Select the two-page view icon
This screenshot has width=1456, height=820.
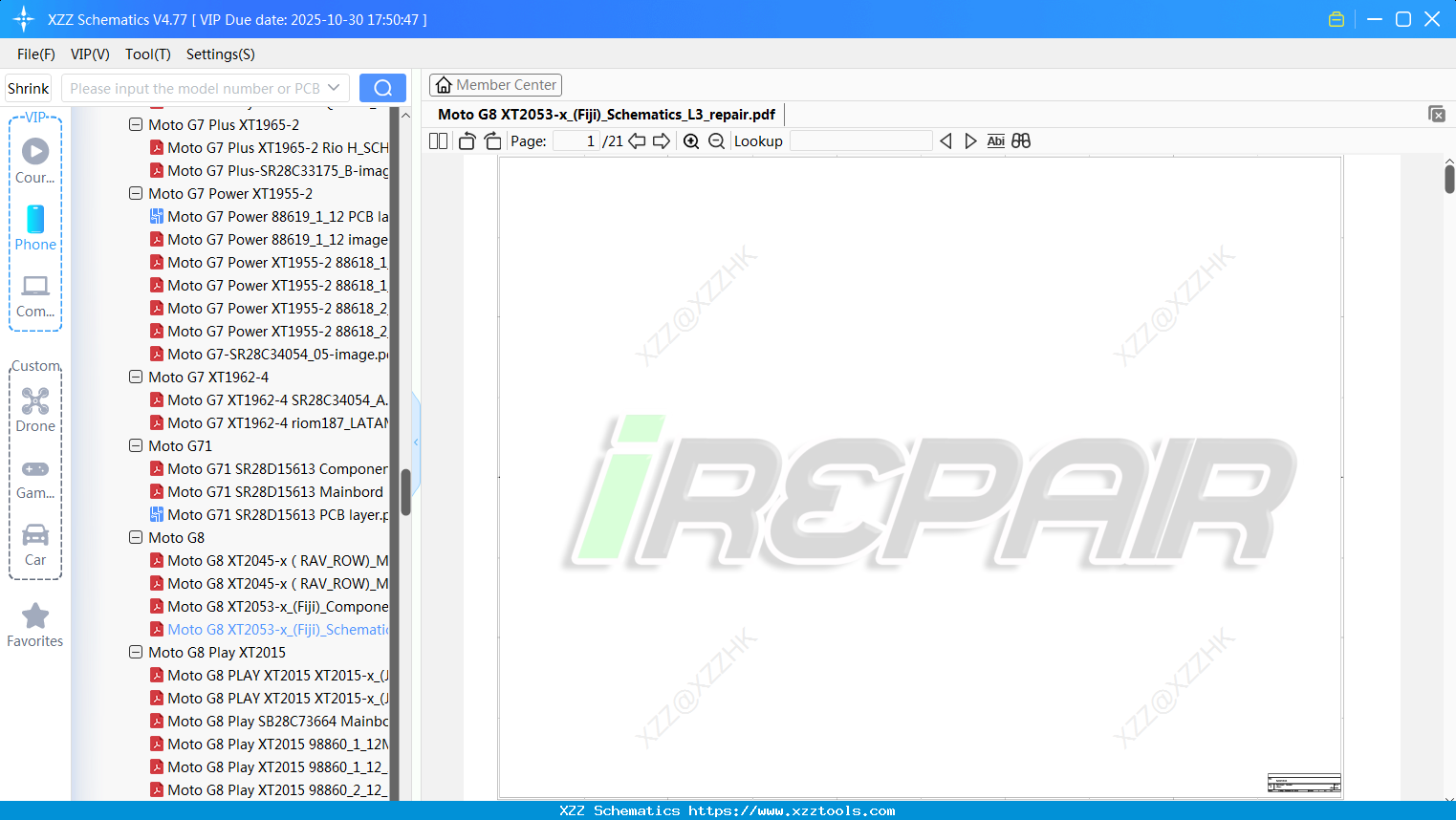437,140
